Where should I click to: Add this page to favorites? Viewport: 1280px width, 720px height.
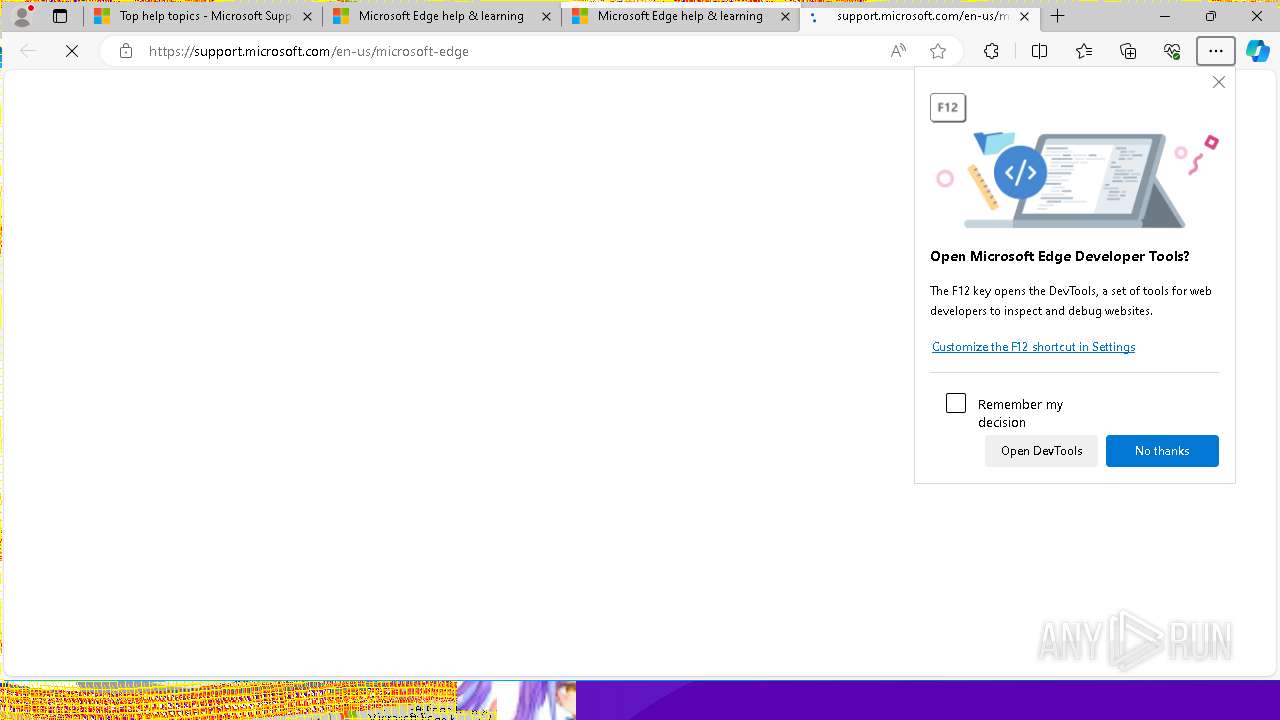[x=938, y=51]
